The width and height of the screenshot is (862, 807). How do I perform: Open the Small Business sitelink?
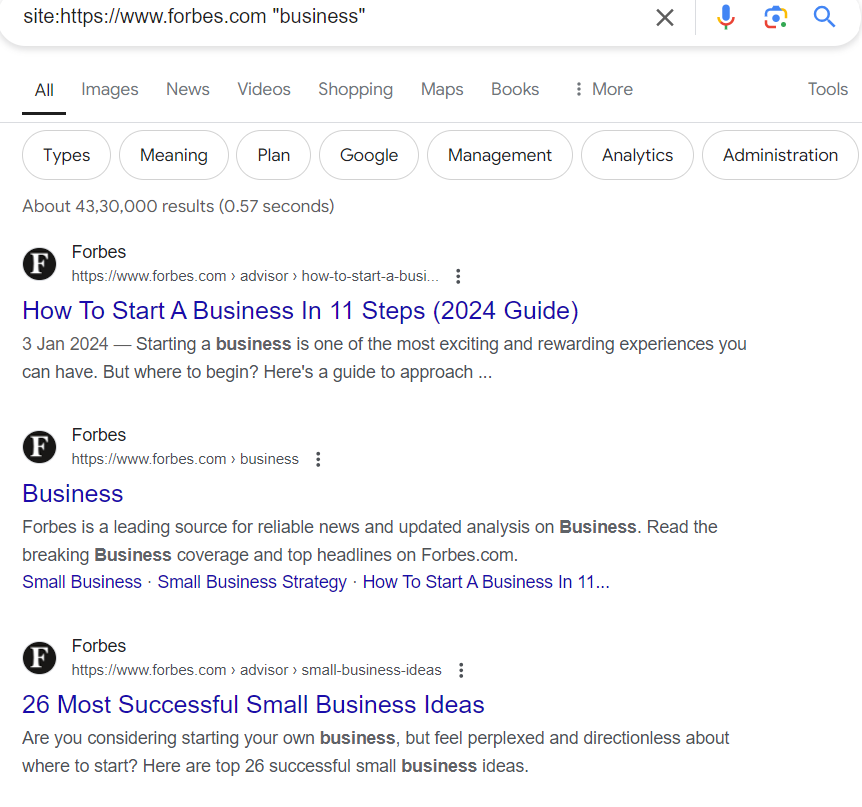click(82, 582)
